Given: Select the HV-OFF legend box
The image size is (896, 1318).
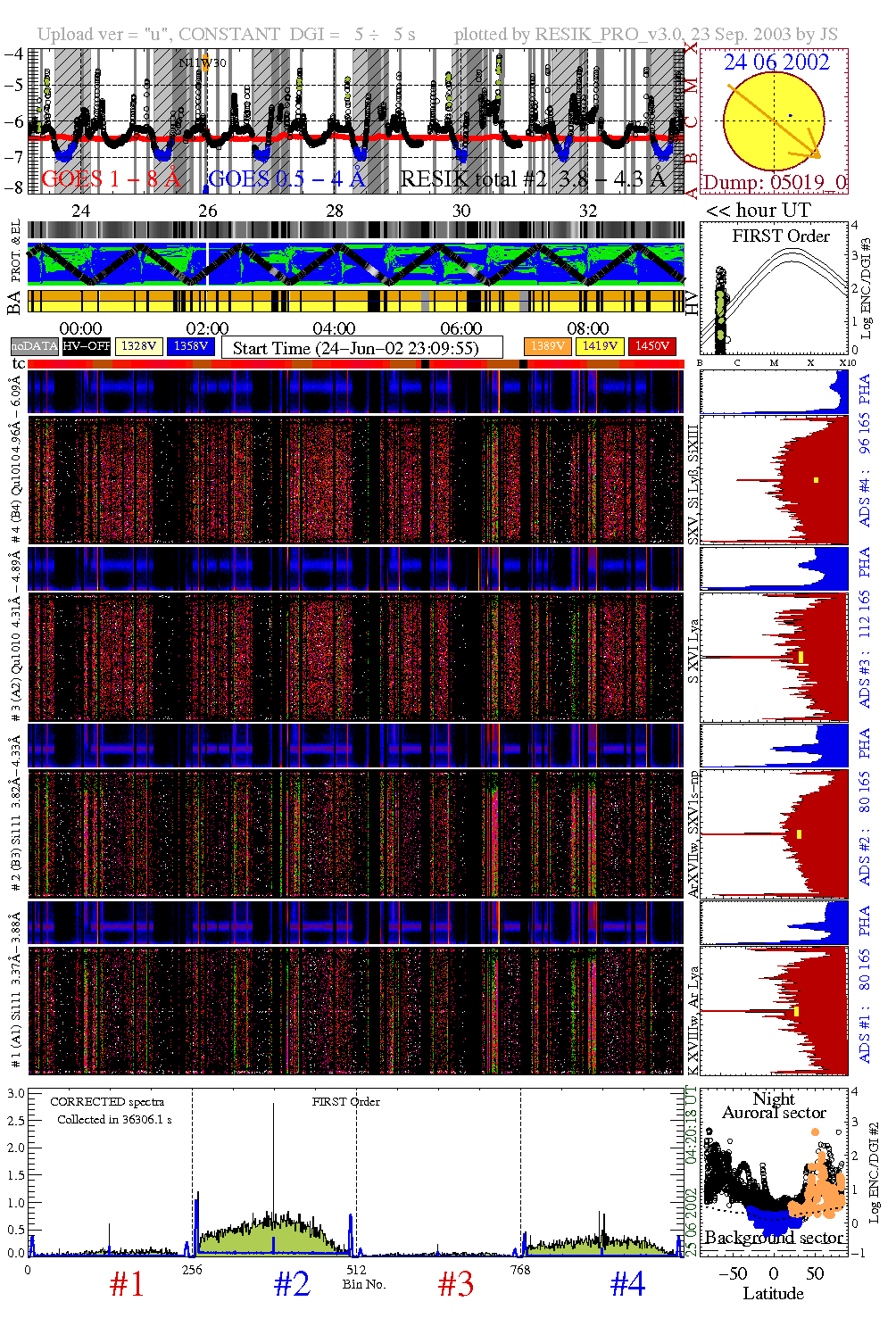Looking at the screenshot, I should point(87,346).
